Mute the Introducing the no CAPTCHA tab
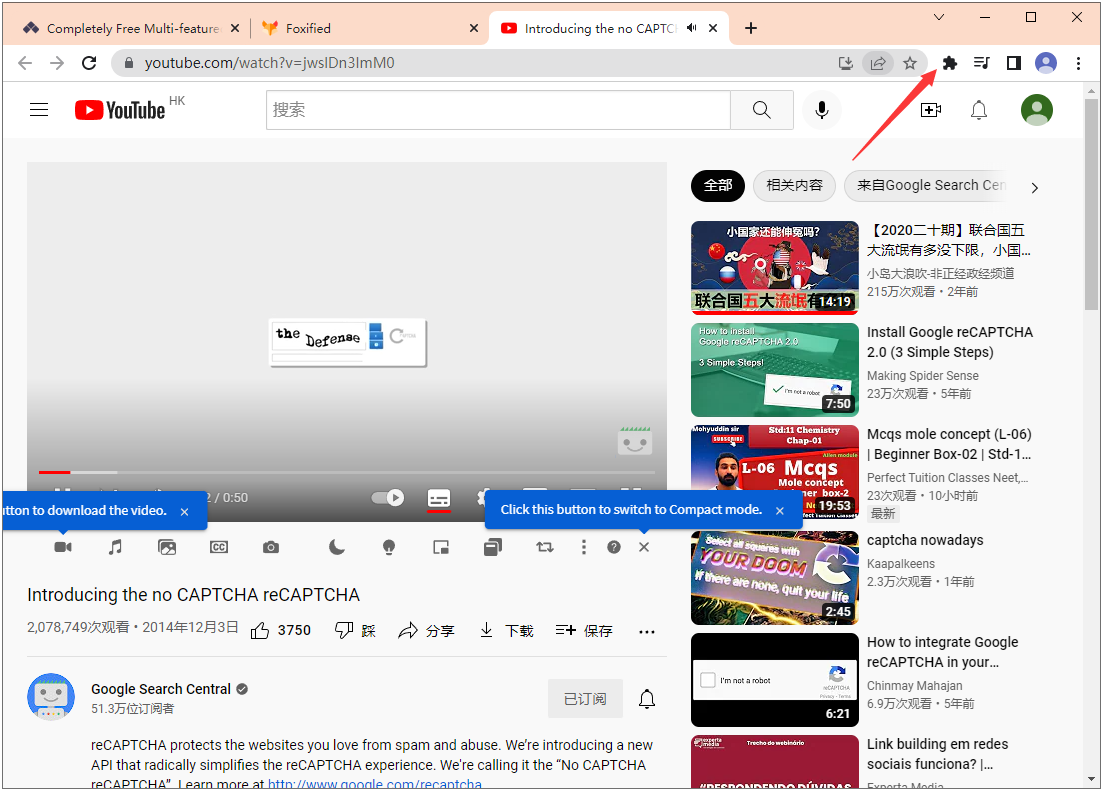Image resolution: width=1103 pixels, height=791 pixels. [x=692, y=28]
